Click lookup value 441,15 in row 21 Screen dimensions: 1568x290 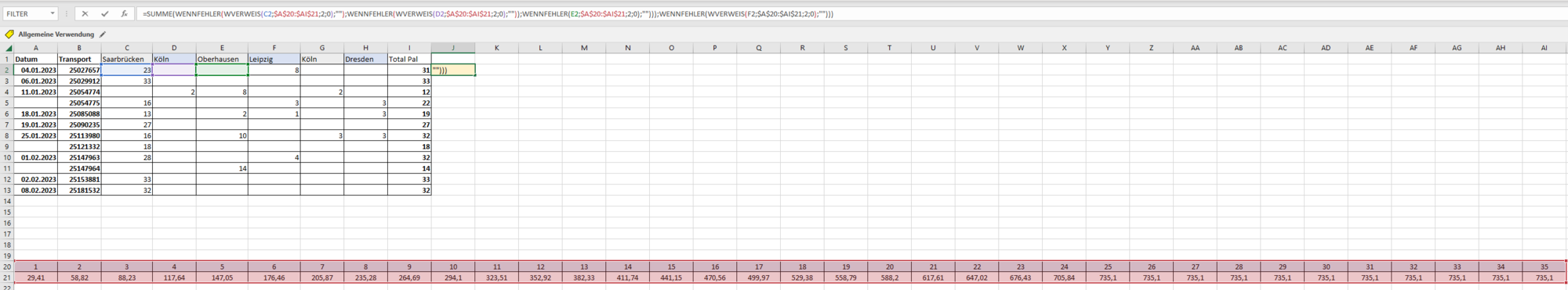click(671, 278)
